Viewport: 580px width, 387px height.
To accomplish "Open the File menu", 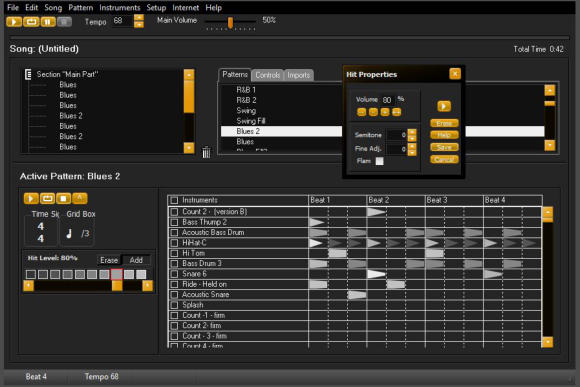I will 13,7.
